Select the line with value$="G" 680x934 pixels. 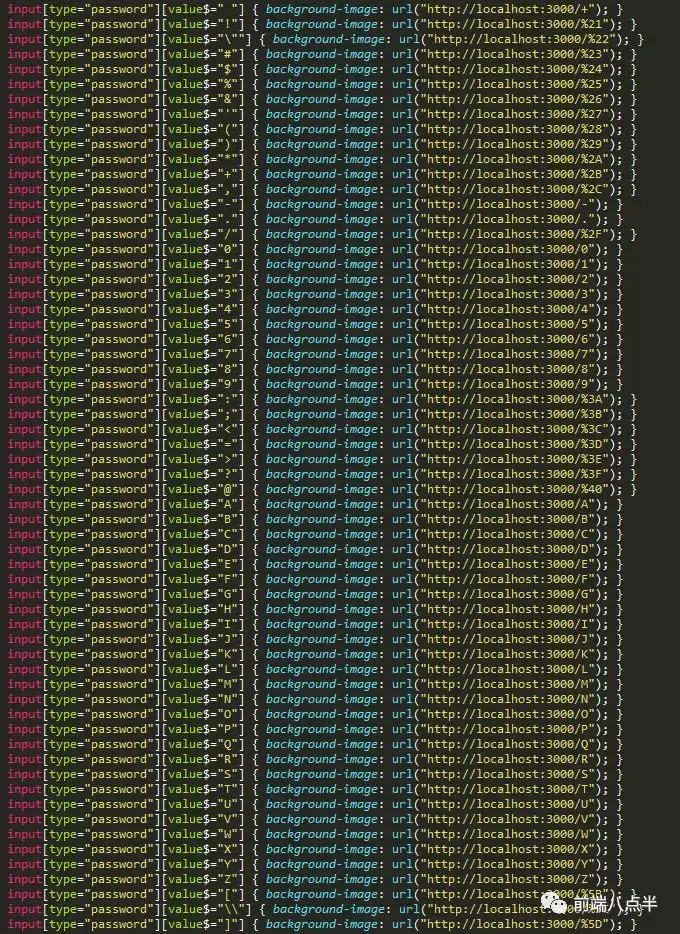314,594
